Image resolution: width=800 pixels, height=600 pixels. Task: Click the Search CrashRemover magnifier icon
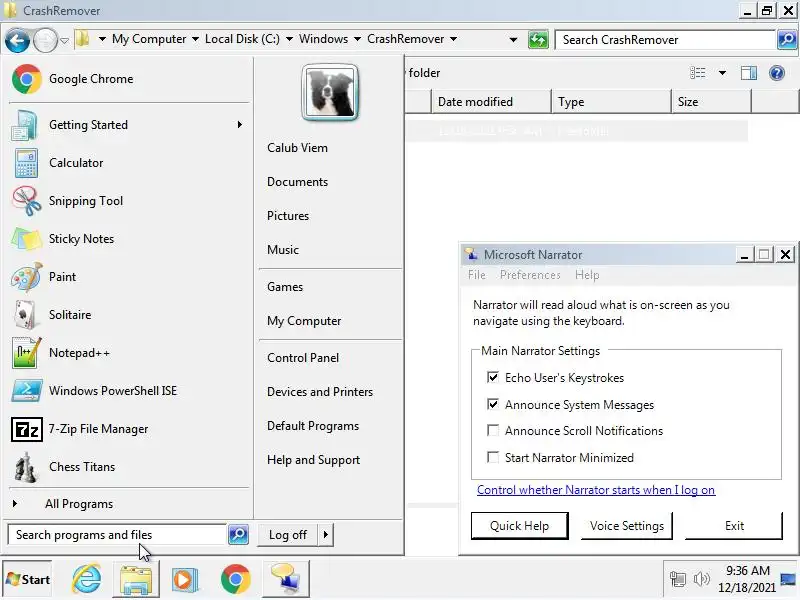coord(787,39)
